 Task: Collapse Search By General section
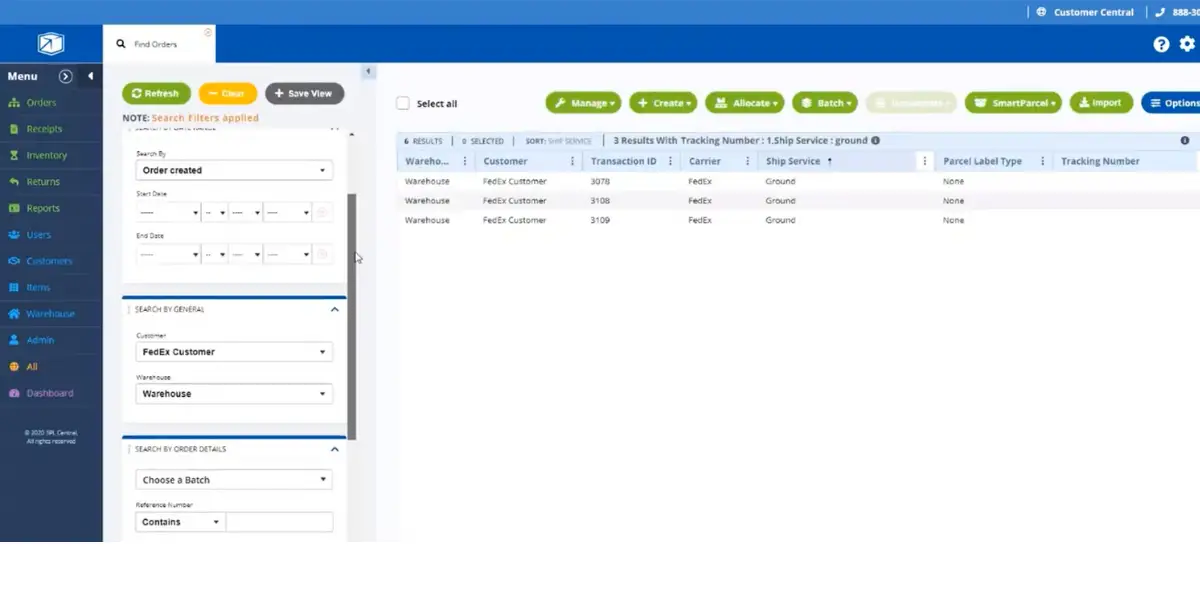coord(335,309)
